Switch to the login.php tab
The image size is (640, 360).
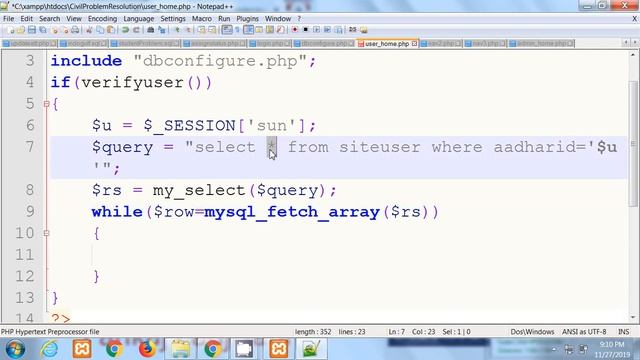(269, 43)
